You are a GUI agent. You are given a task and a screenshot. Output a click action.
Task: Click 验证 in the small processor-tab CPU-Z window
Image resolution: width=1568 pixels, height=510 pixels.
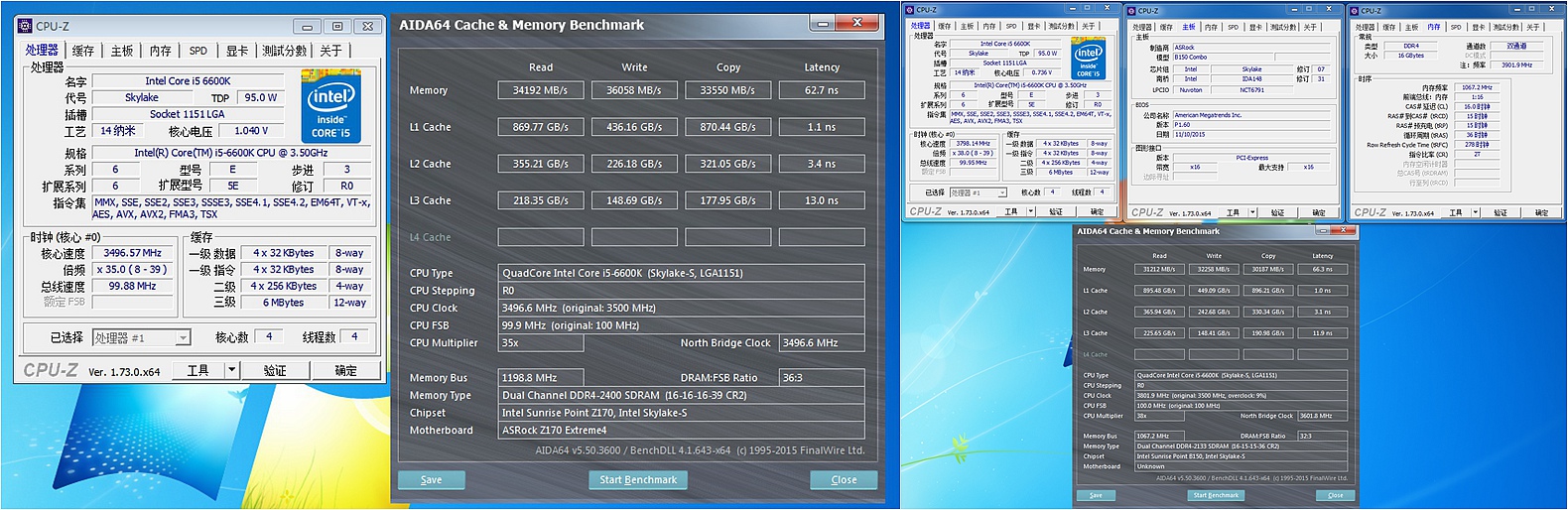point(1056,212)
